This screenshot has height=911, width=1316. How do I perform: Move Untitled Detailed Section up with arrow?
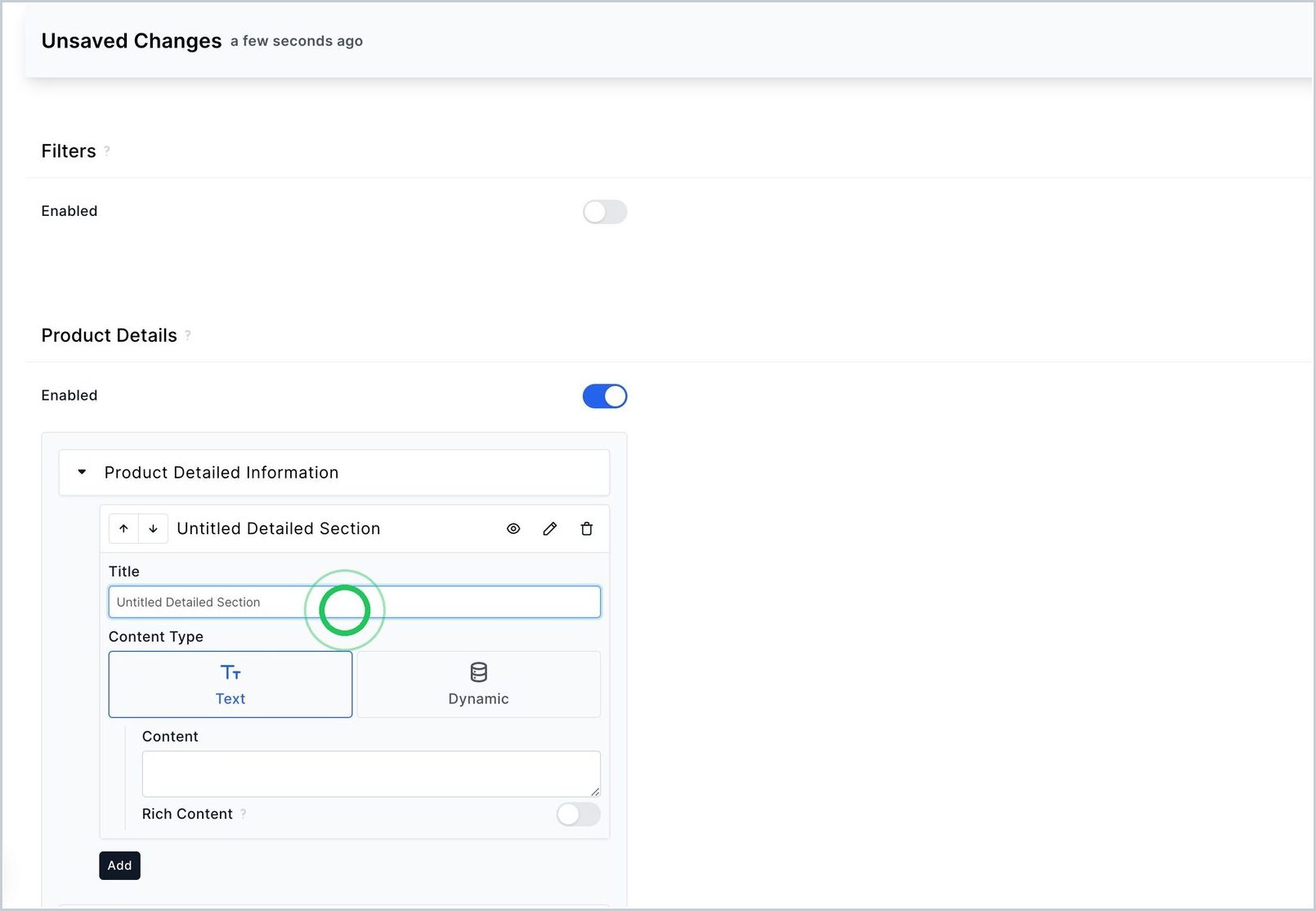[123, 529]
